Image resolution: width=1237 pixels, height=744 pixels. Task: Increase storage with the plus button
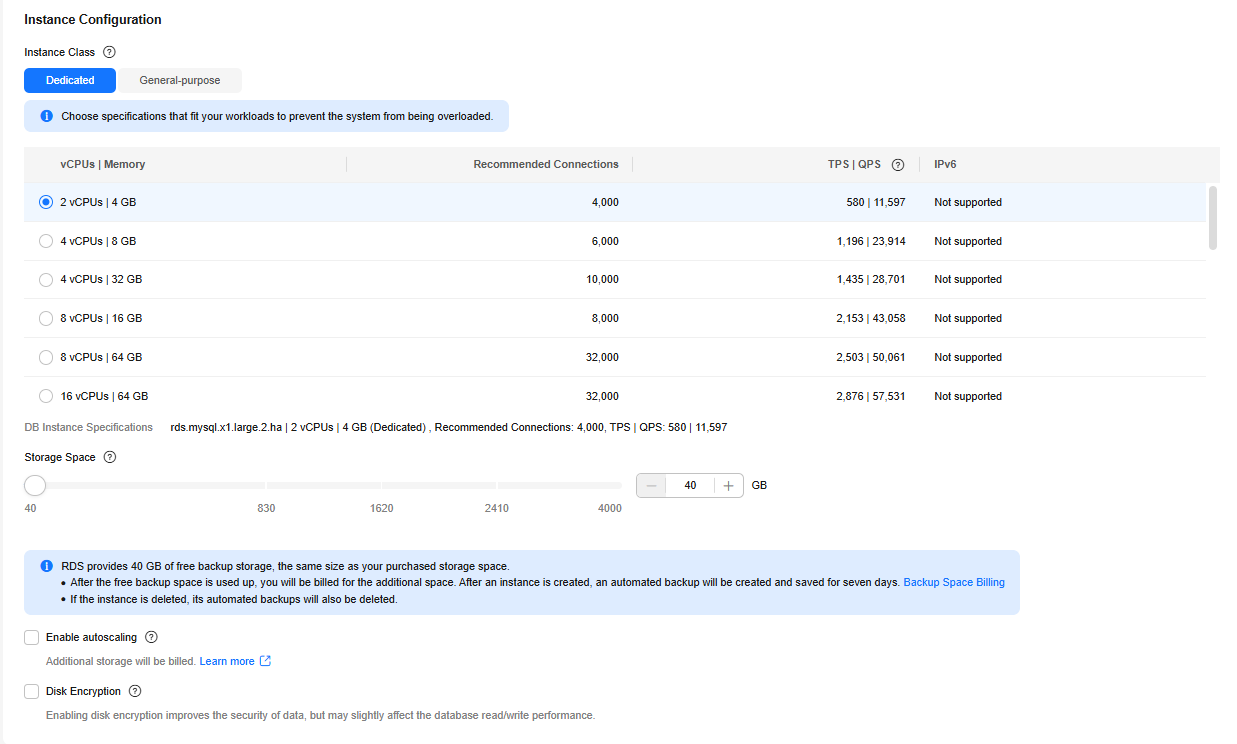[728, 485]
